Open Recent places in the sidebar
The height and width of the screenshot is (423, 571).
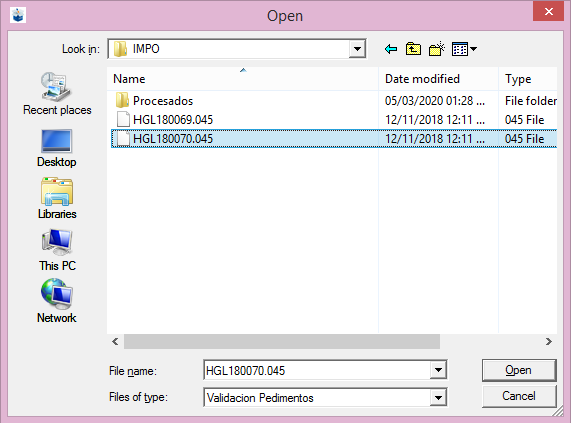pyautogui.click(x=57, y=94)
